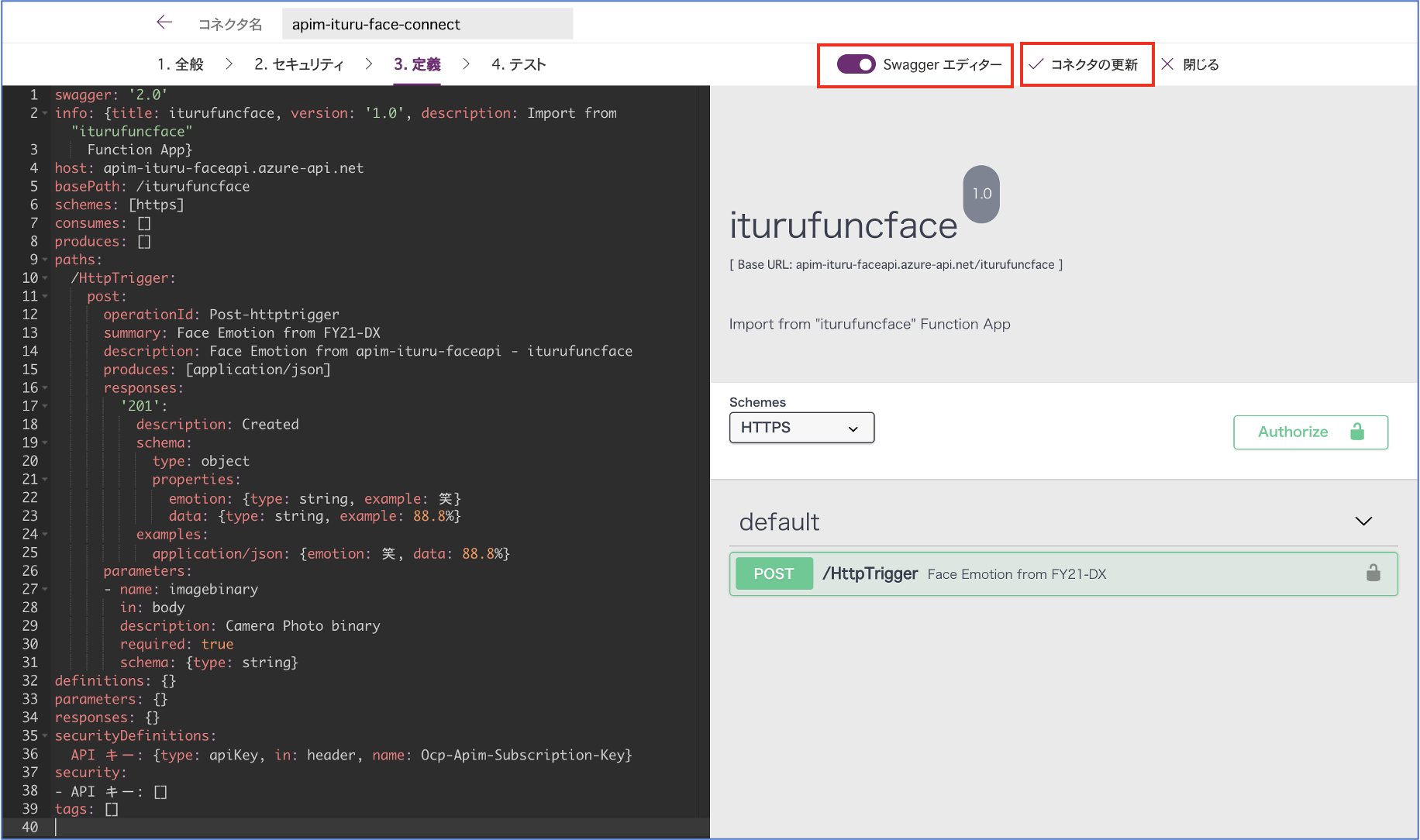The image size is (1420, 840).
Task: Fold the parameter name block at line 27
Action: point(45,590)
